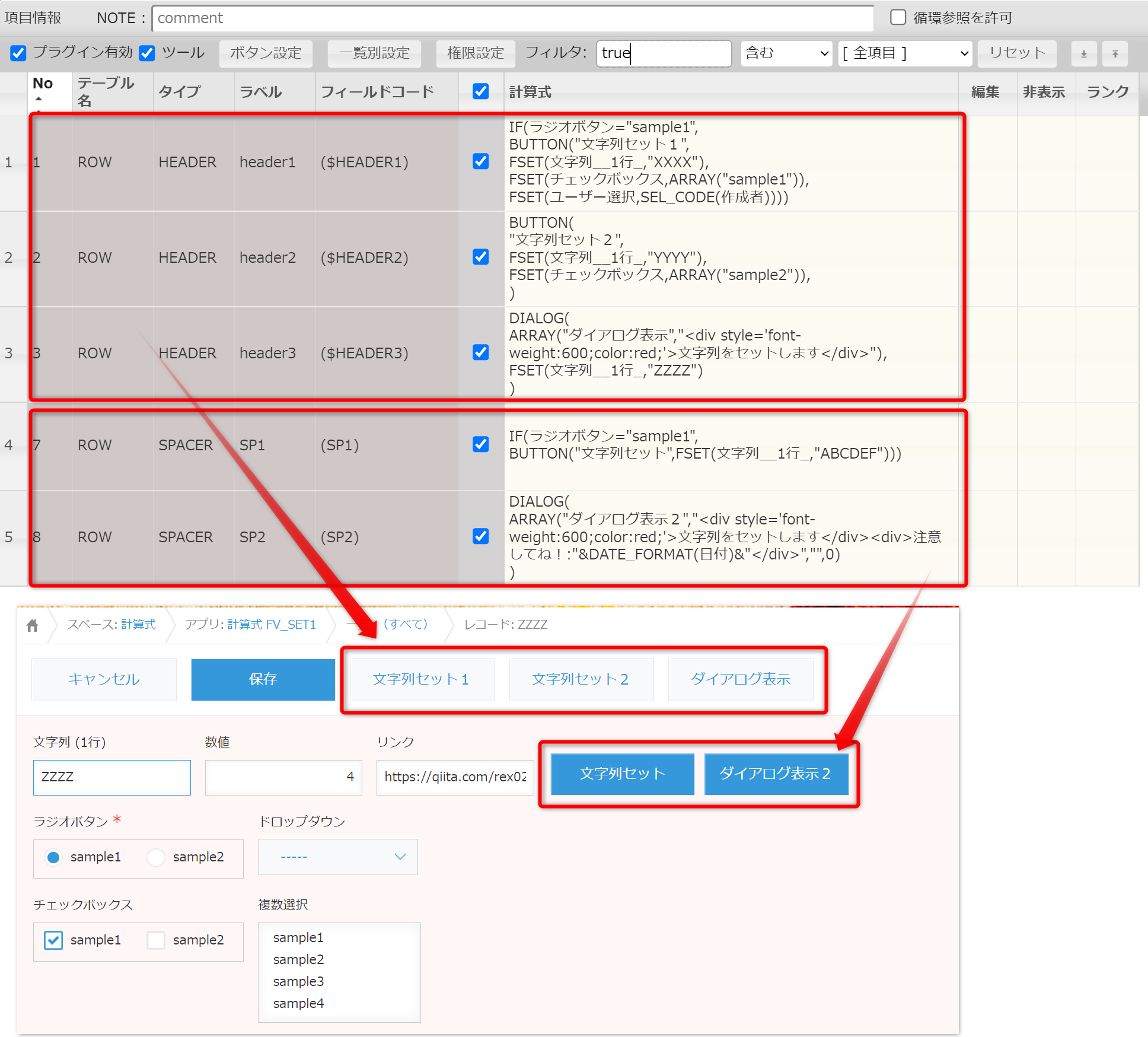Open the [全項目] filter dropdown

click(x=905, y=53)
